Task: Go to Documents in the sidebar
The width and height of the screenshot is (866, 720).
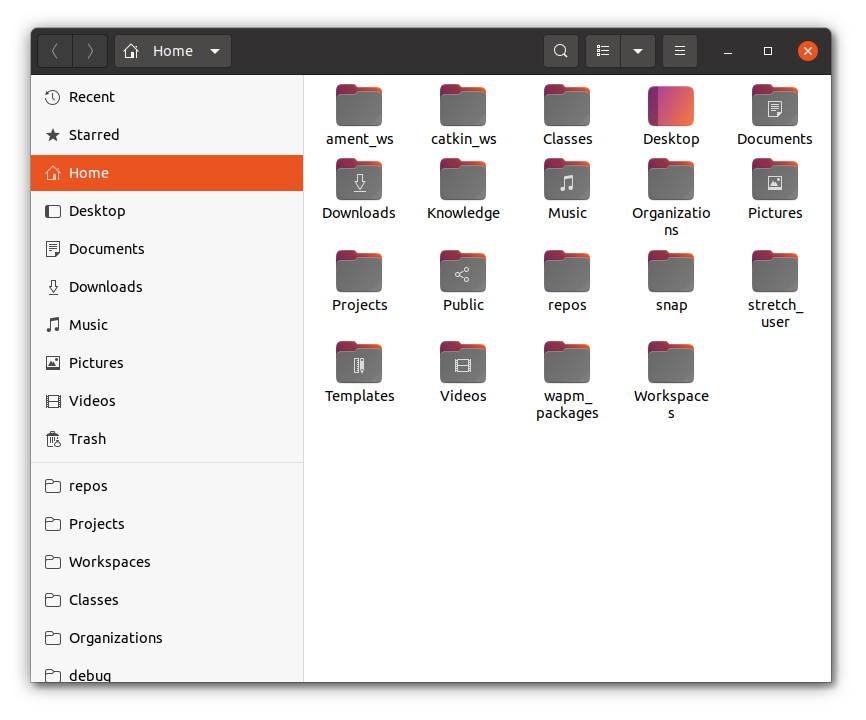Action: point(167,249)
